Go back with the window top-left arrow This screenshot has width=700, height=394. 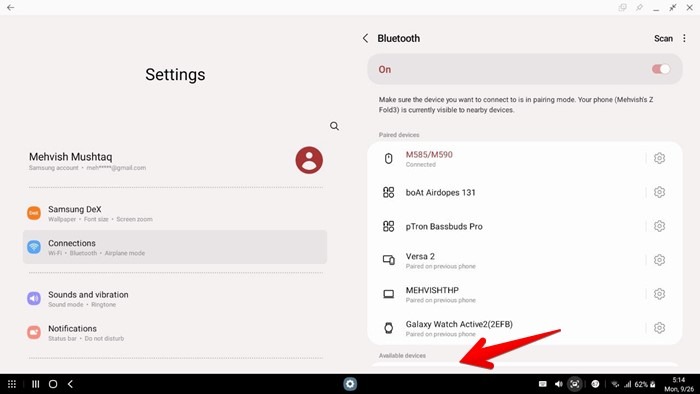[10, 8]
